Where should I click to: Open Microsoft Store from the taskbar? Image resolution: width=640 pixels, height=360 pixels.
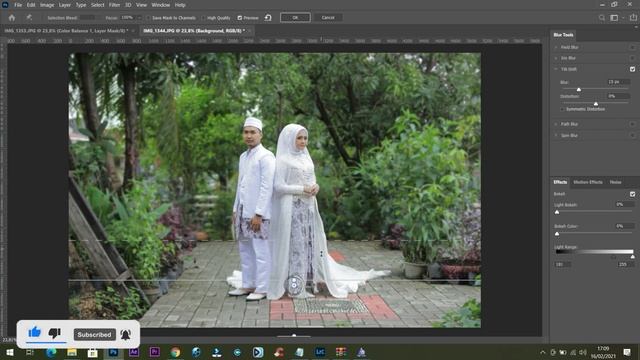click(93, 352)
